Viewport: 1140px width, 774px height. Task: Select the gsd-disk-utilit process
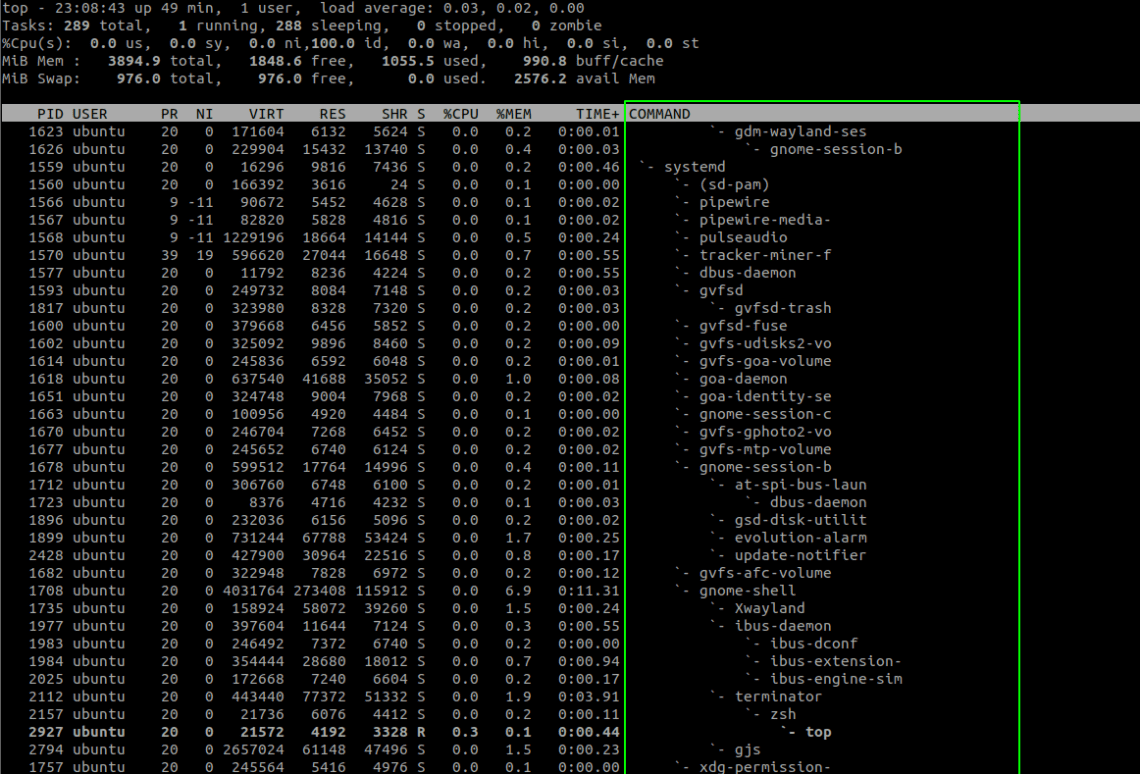tap(800, 520)
